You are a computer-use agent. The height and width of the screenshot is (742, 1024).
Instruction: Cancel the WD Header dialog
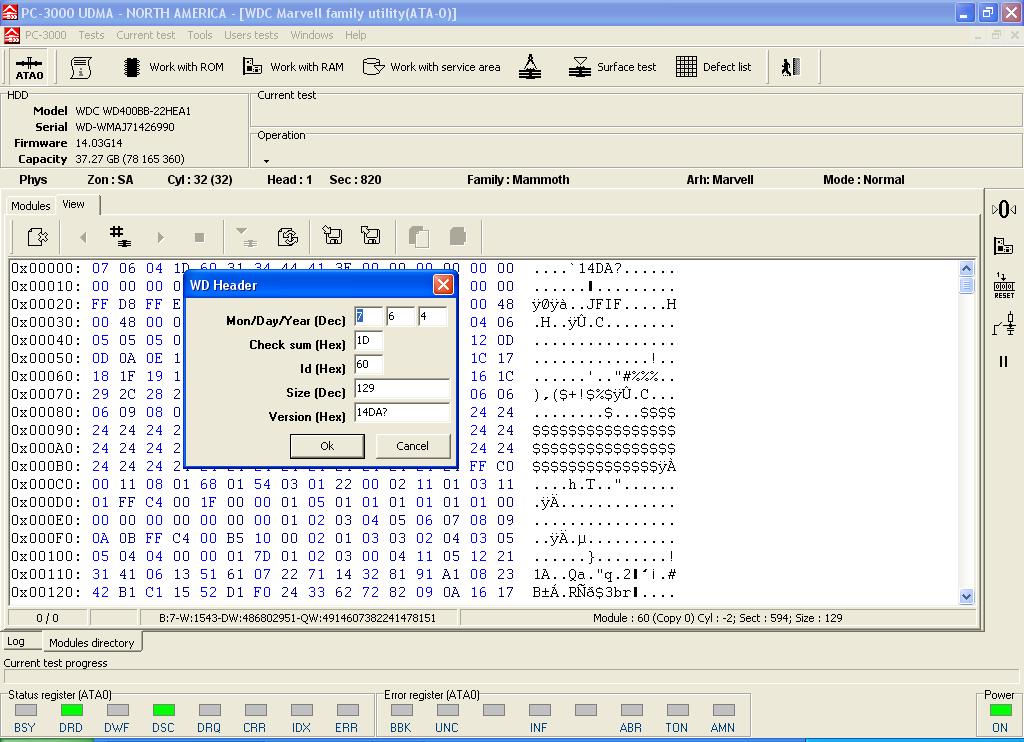413,445
